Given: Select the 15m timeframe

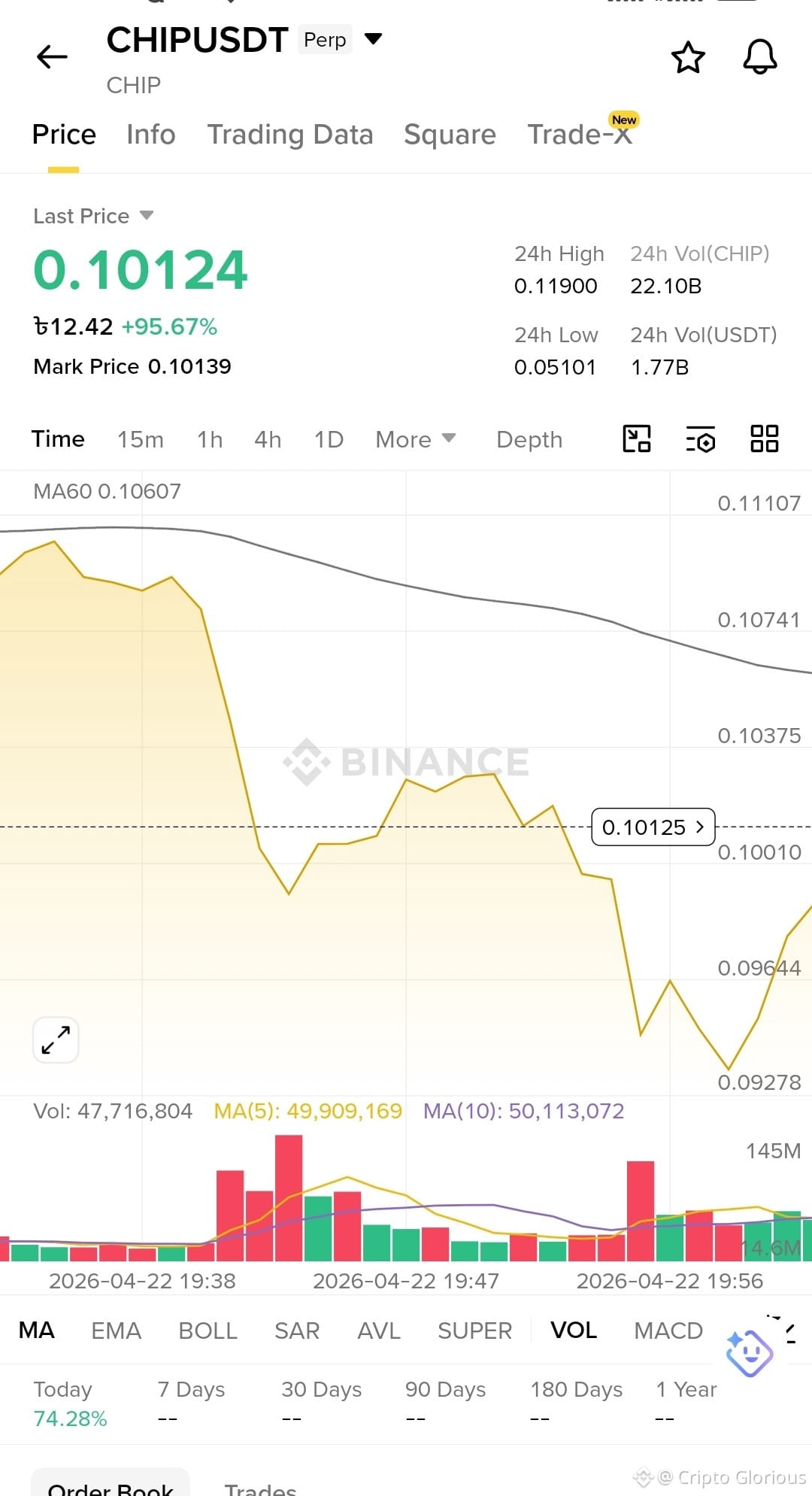Looking at the screenshot, I should [140, 439].
